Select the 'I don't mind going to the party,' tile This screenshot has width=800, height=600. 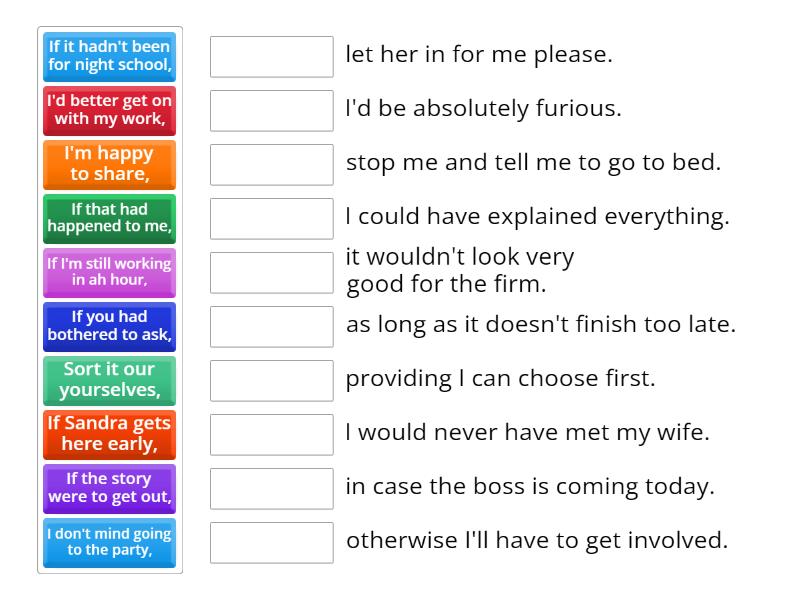pyautogui.click(x=109, y=542)
